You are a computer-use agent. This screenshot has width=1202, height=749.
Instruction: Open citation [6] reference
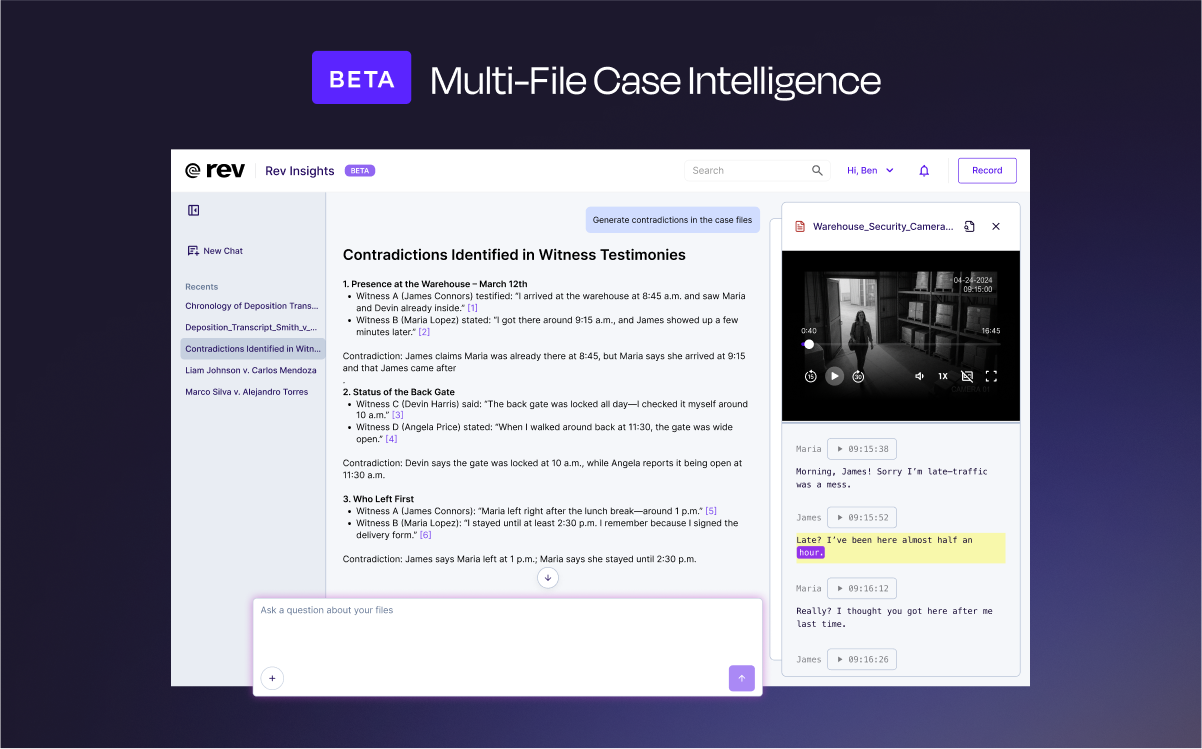[x=425, y=535]
